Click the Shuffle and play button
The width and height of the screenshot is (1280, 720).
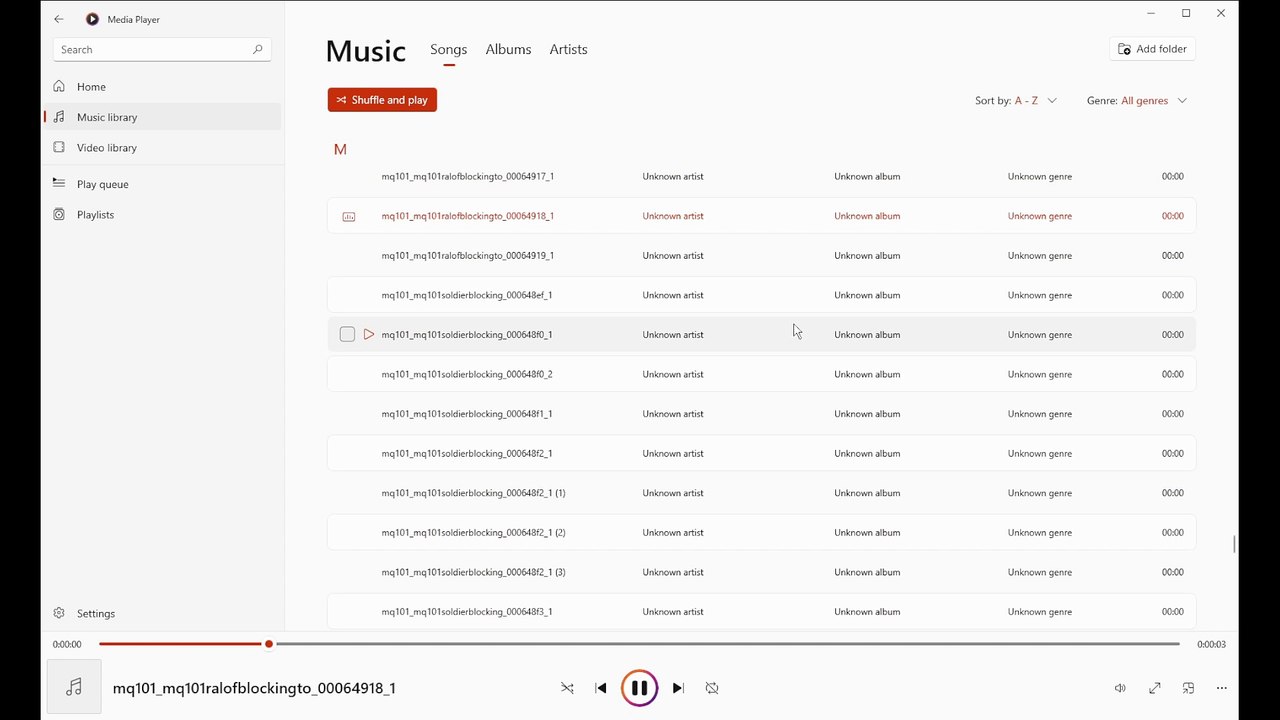(x=382, y=100)
